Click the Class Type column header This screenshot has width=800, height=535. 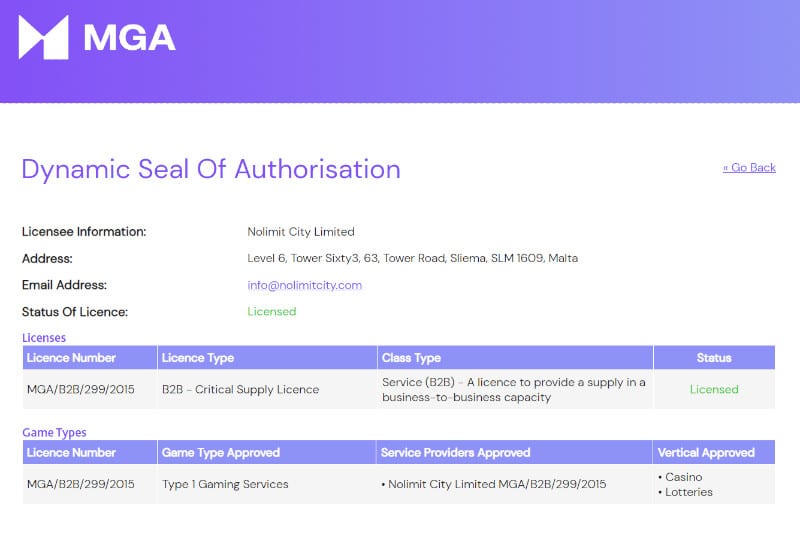411,358
